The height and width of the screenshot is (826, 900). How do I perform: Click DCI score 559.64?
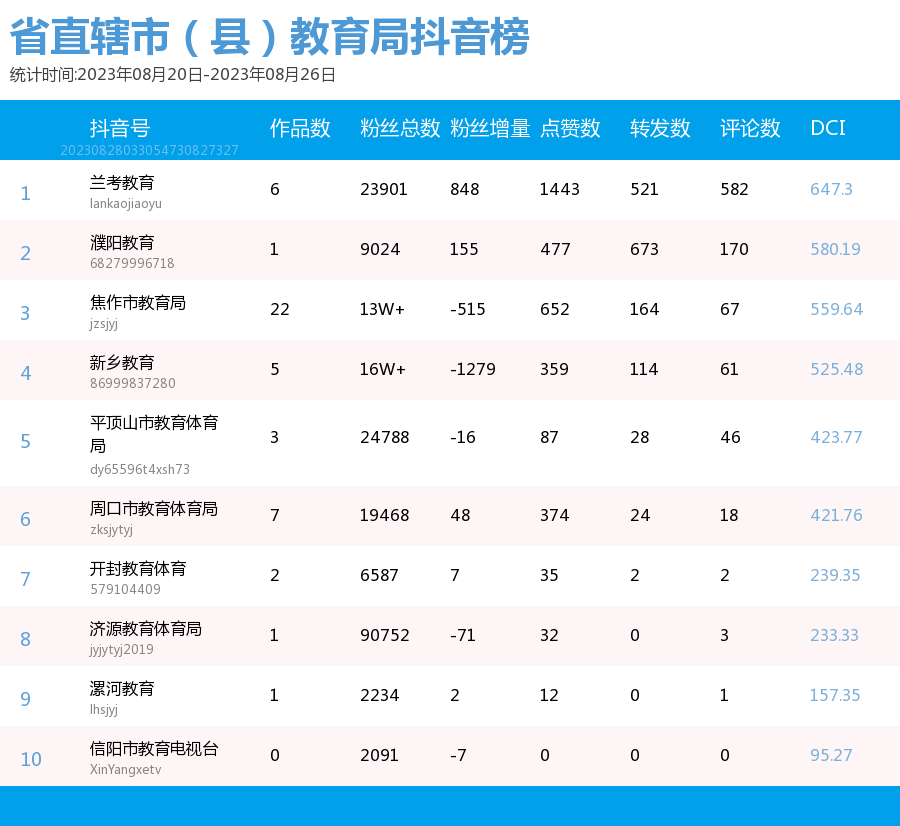pos(836,309)
